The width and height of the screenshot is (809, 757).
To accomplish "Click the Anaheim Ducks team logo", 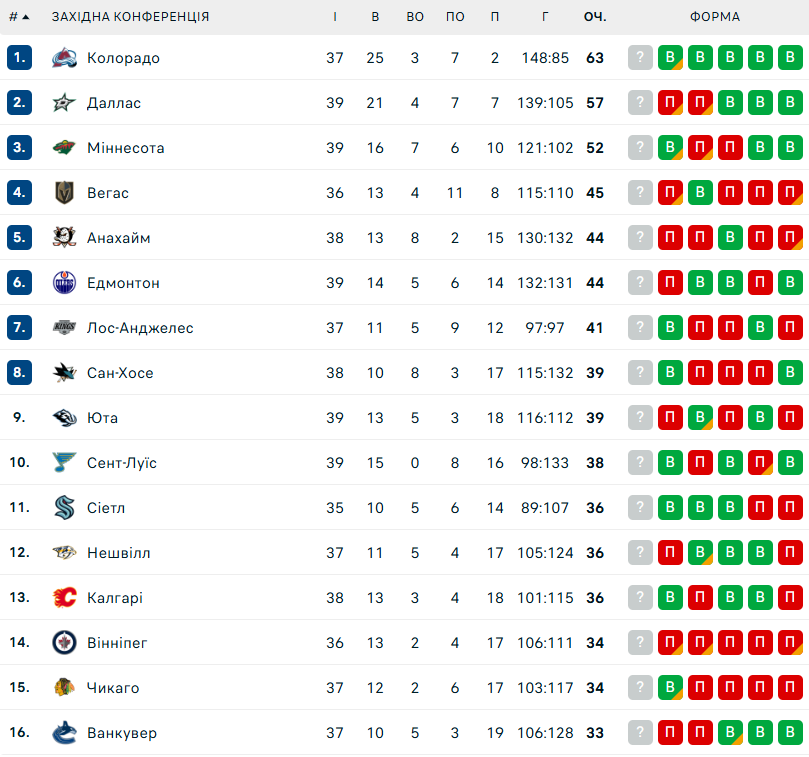I will (x=64, y=238).
